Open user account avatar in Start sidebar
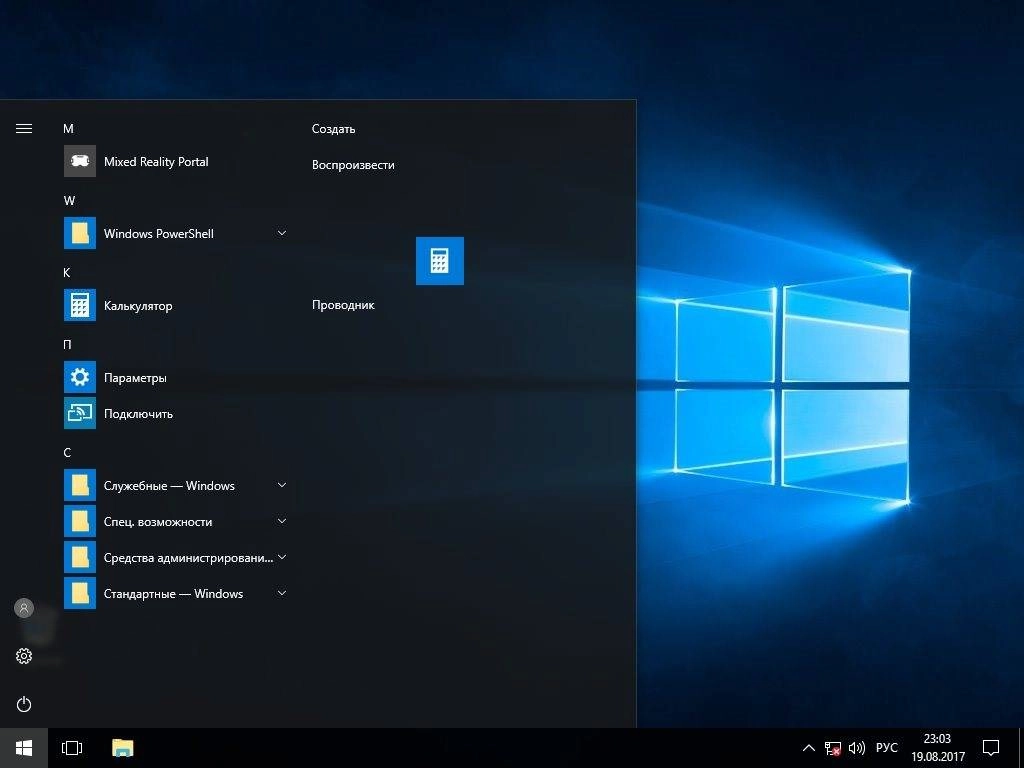Image resolution: width=1024 pixels, height=768 pixels. (24, 608)
